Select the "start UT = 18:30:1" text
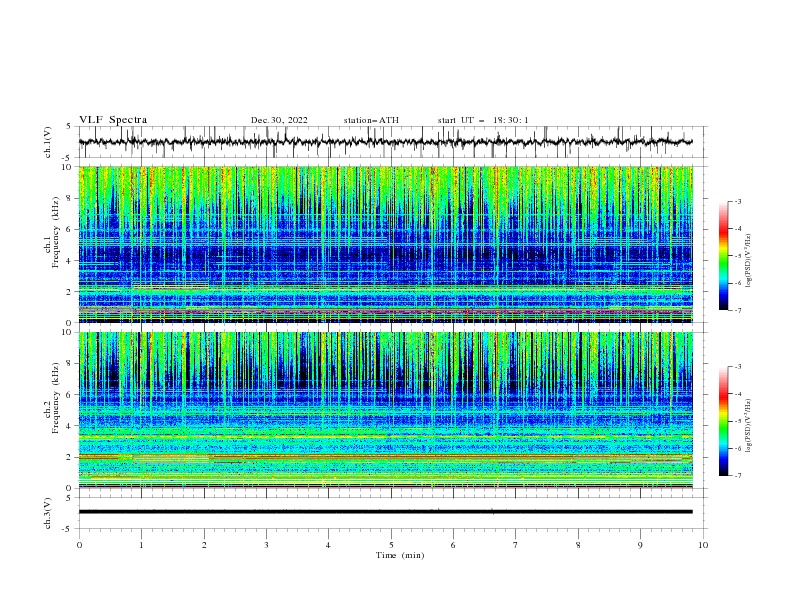The width and height of the screenshot is (792, 612). click(x=483, y=120)
